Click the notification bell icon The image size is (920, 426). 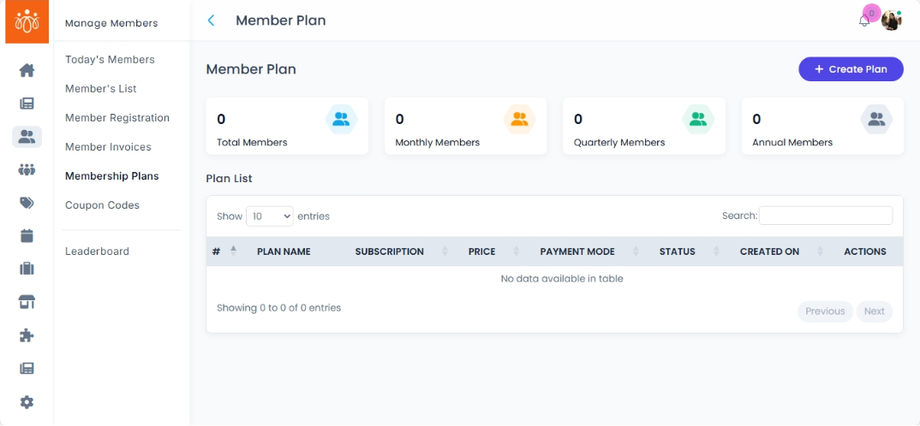pos(864,20)
